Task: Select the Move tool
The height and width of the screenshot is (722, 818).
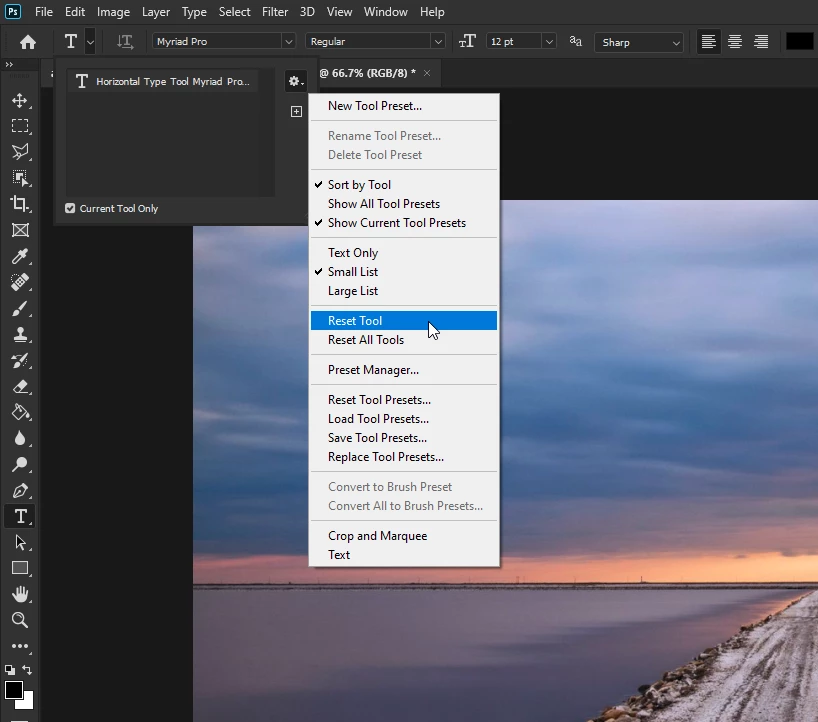Action: [20, 100]
